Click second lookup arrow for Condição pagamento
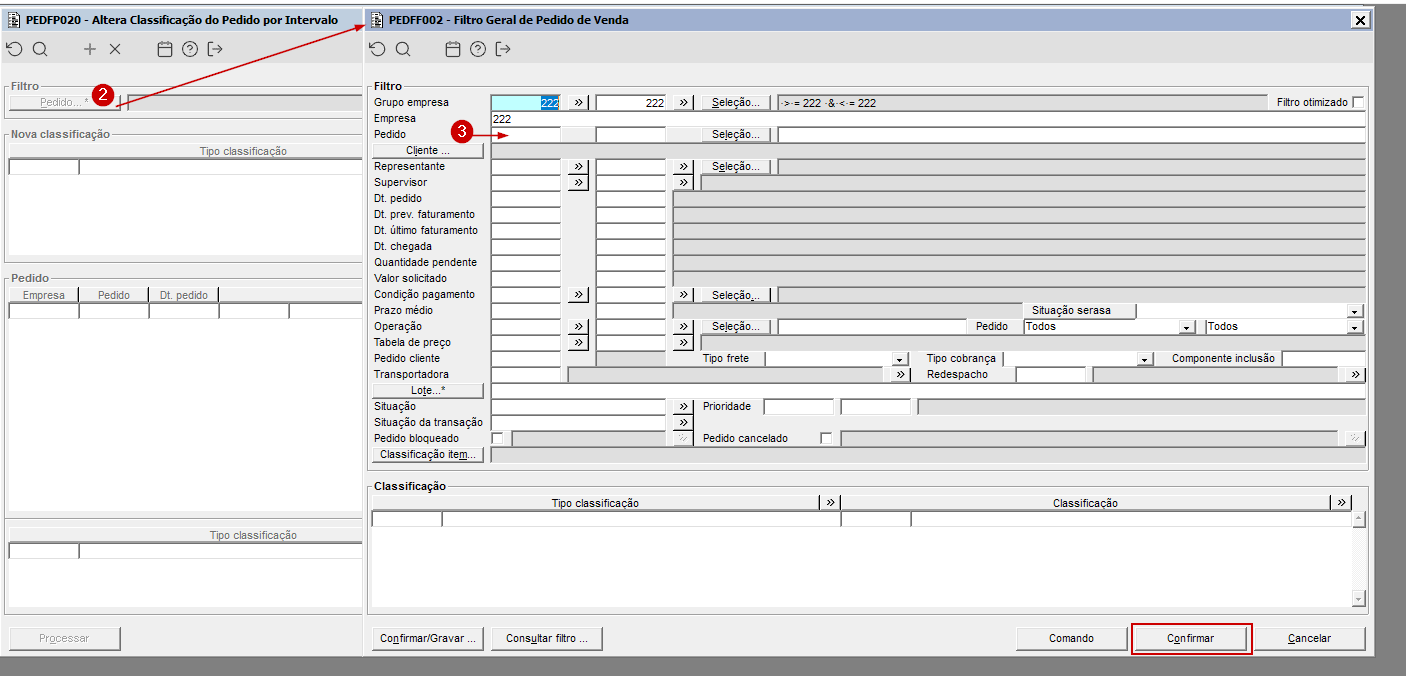 pos(683,294)
